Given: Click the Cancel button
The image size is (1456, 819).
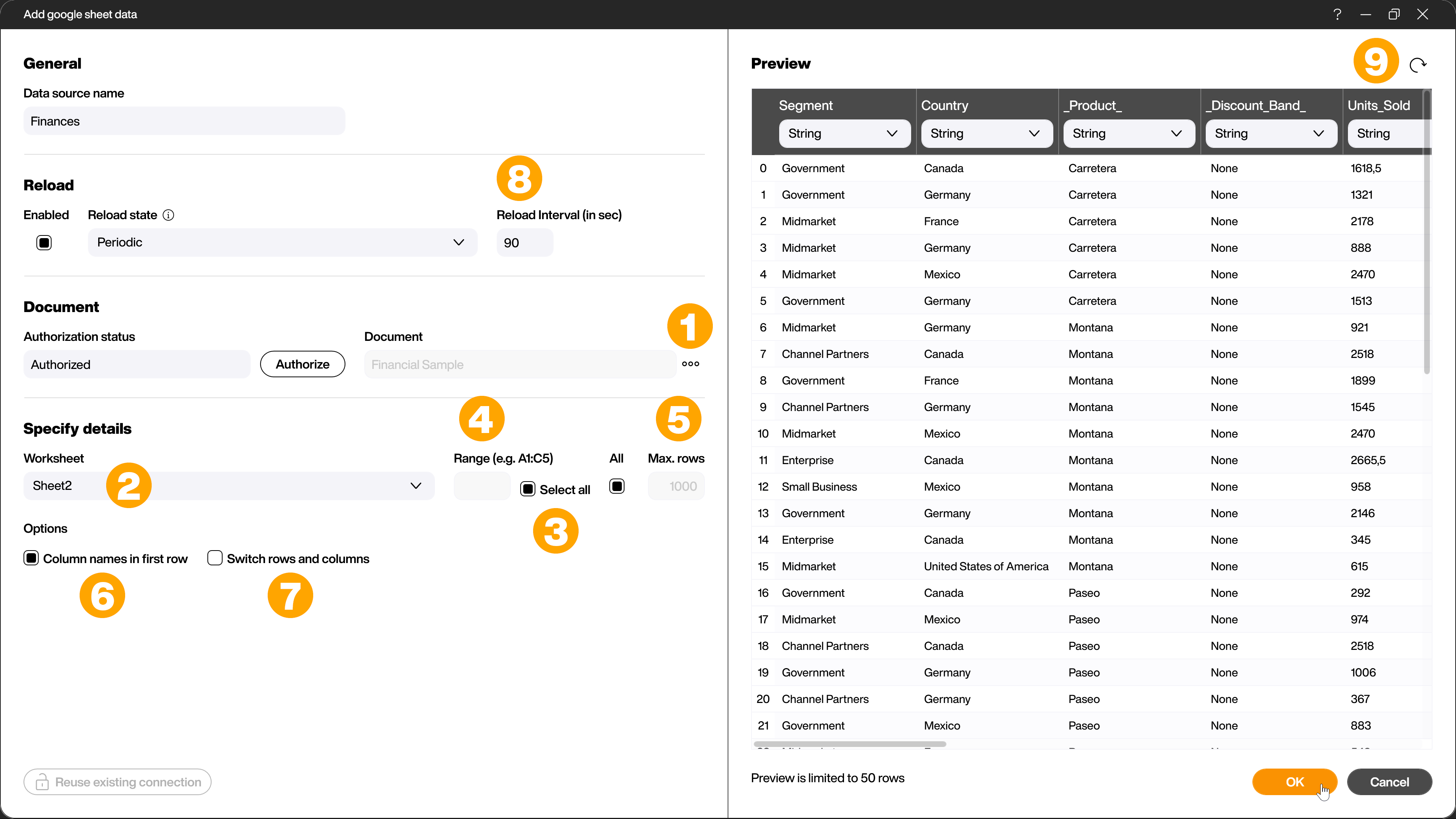Looking at the screenshot, I should tap(1389, 782).
